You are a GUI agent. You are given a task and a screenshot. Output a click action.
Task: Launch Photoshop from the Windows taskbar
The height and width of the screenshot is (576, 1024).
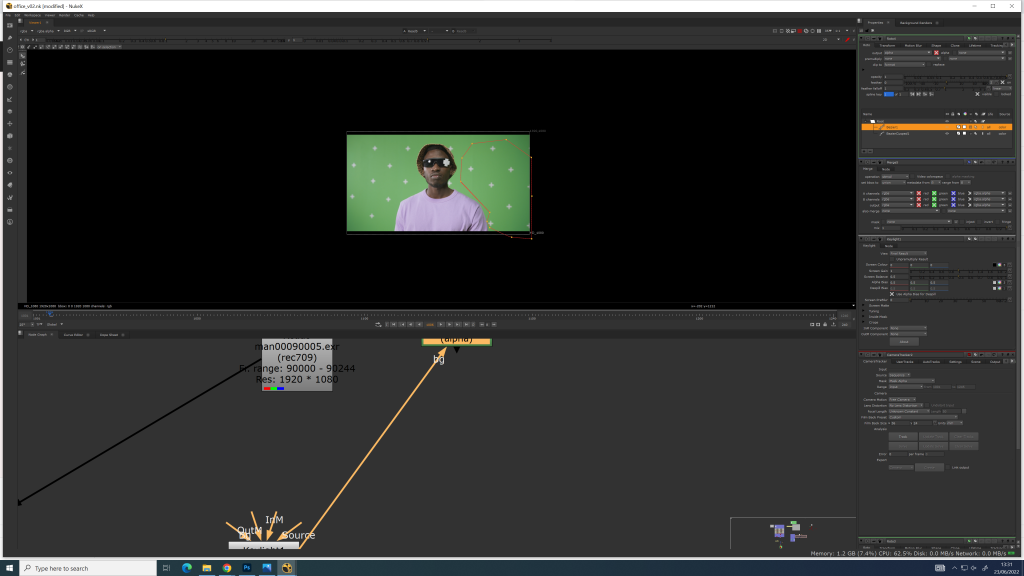(x=247, y=568)
